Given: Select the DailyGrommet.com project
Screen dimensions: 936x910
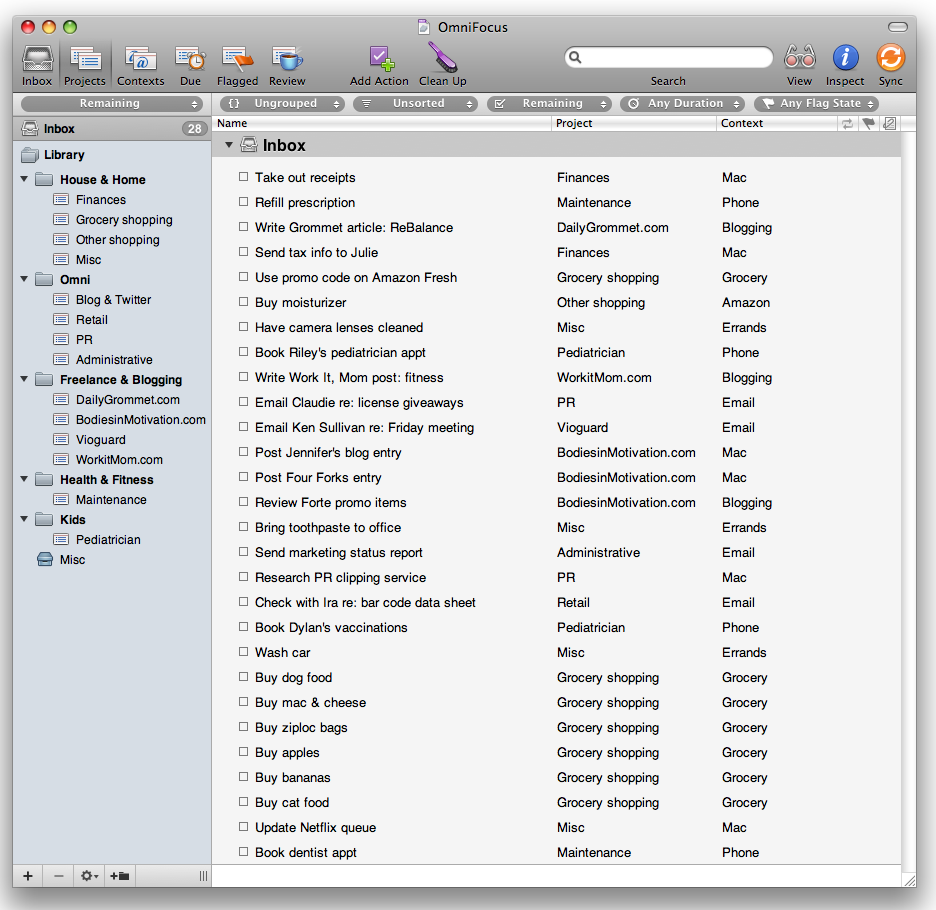Looking at the screenshot, I should click(x=116, y=399).
